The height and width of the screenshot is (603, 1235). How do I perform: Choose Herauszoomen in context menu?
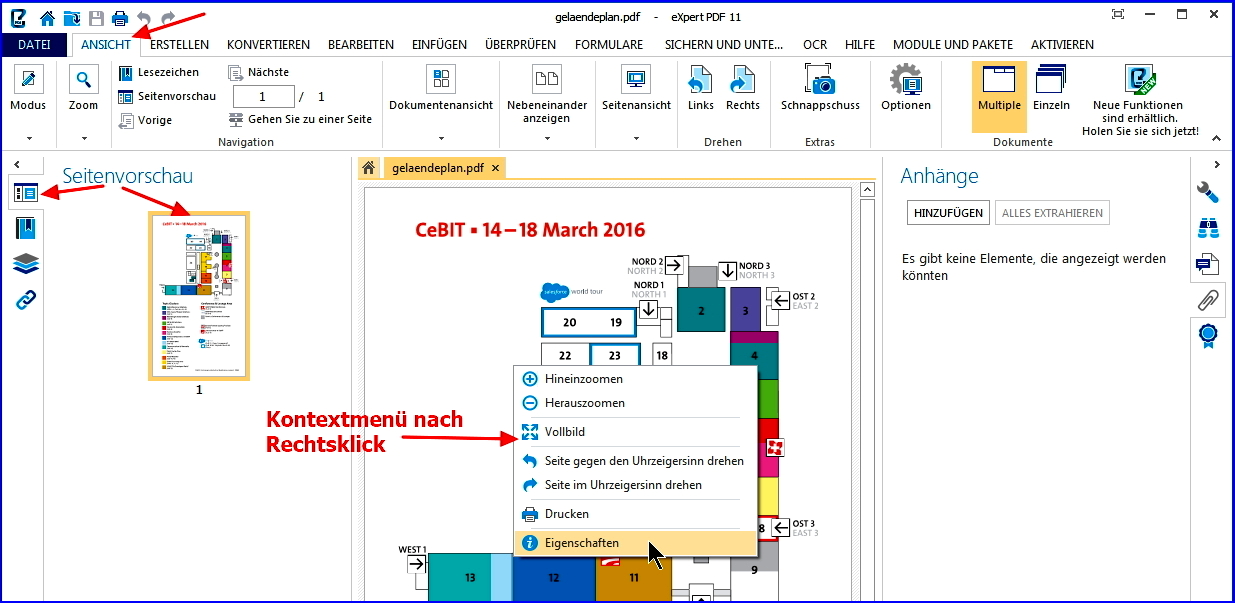tap(634, 403)
